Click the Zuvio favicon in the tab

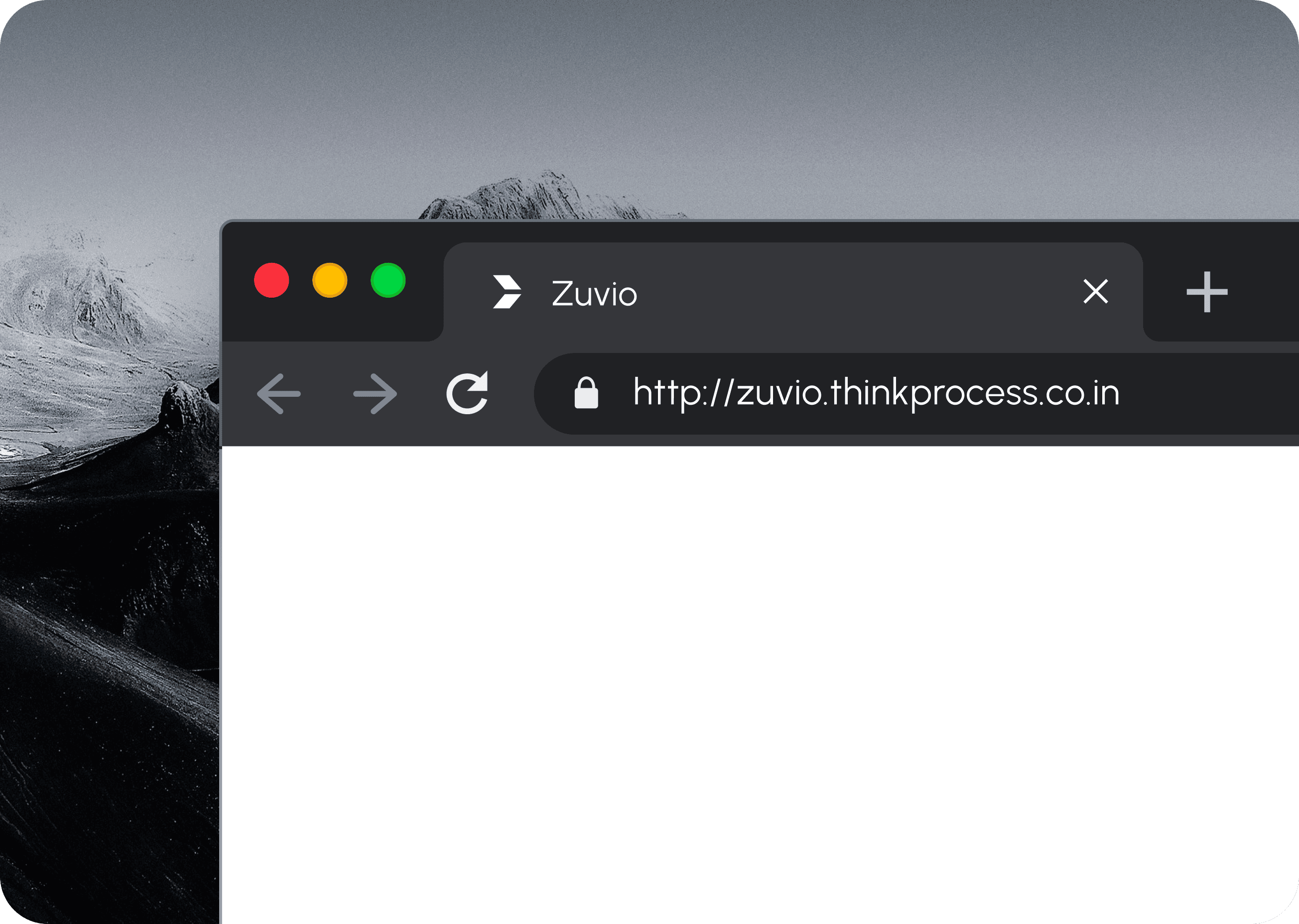pyautogui.click(x=507, y=292)
